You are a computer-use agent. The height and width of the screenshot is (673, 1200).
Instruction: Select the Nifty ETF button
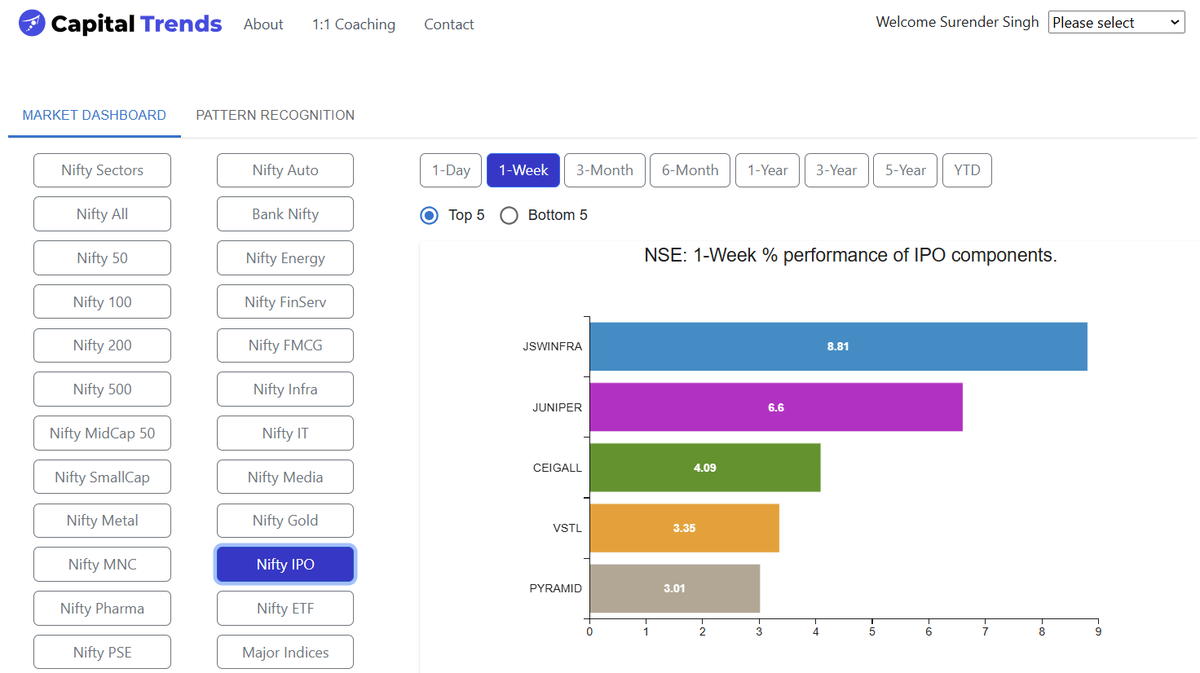pos(285,608)
